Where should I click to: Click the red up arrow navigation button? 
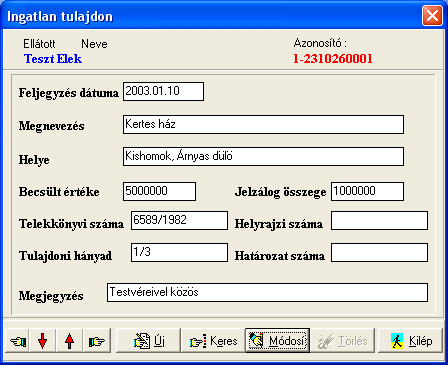(x=69, y=340)
